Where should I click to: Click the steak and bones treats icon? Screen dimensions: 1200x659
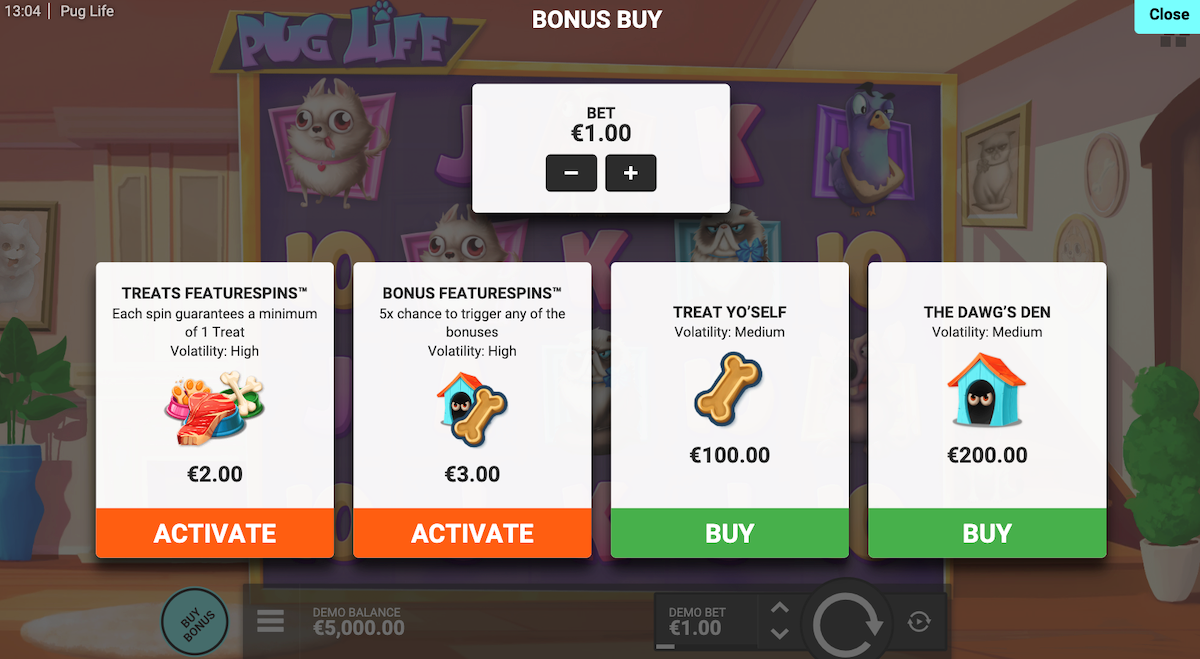[215, 408]
